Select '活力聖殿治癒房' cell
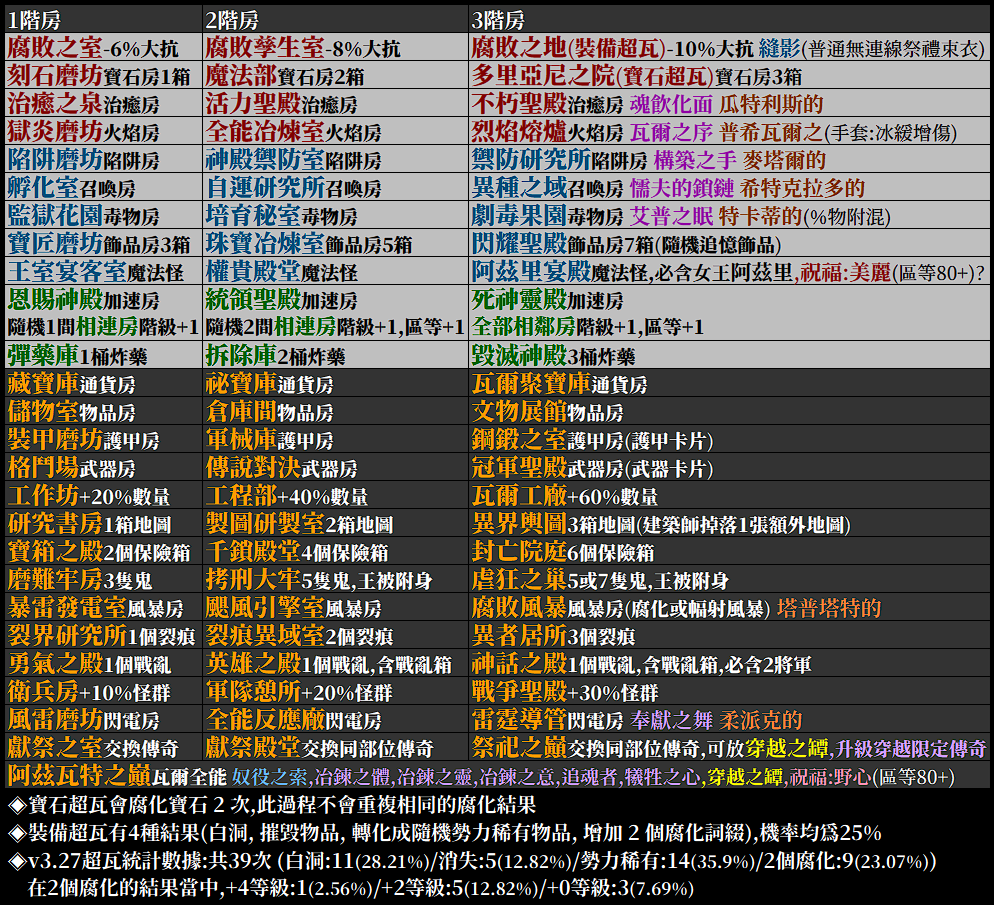 (x=335, y=103)
